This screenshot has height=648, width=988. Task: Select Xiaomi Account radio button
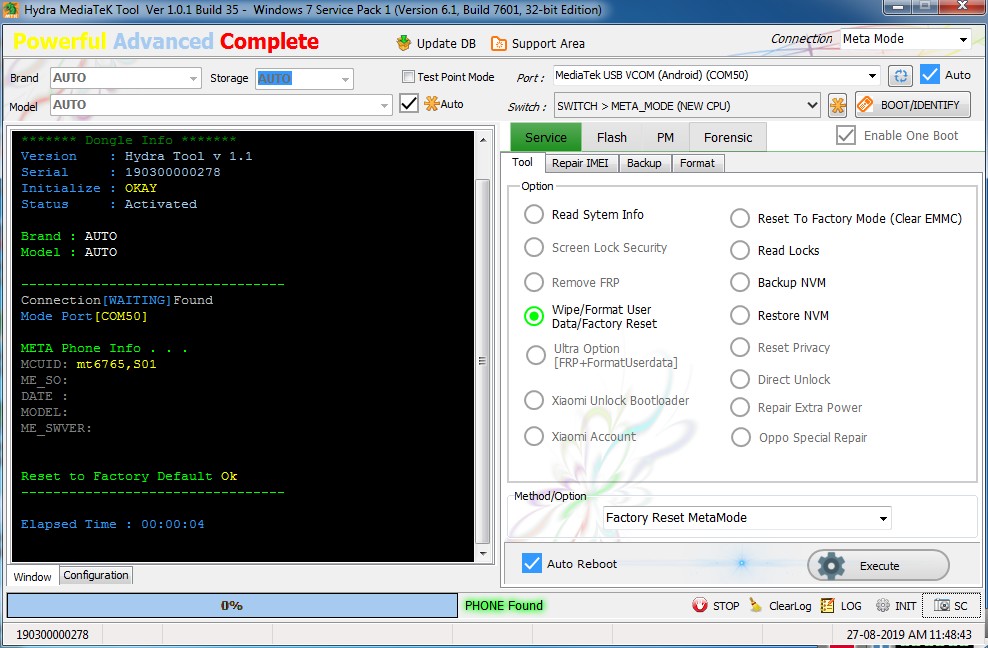534,436
